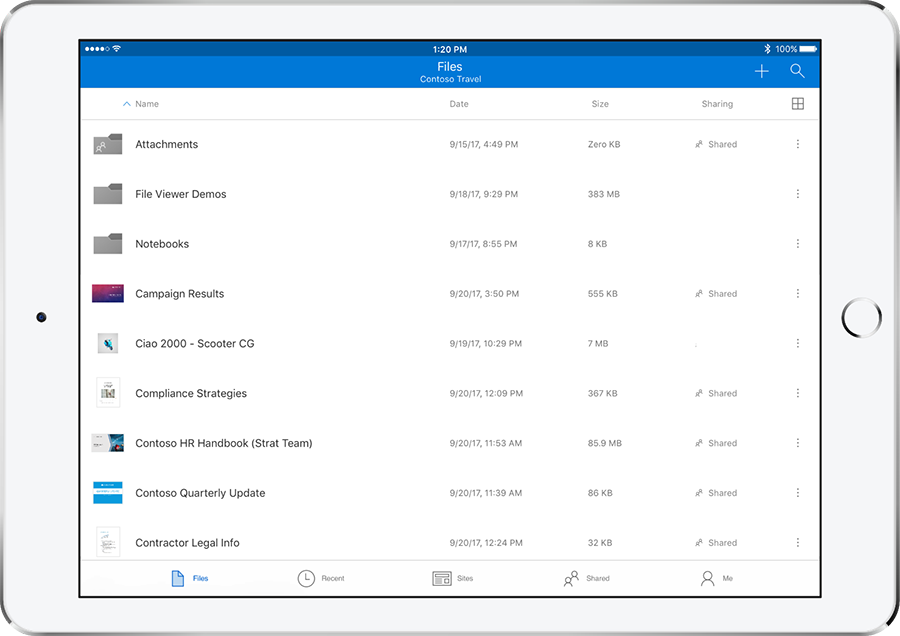Image resolution: width=900 pixels, height=636 pixels.
Task: Open the Compliance Strategies document thumbnail
Action: [108, 393]
